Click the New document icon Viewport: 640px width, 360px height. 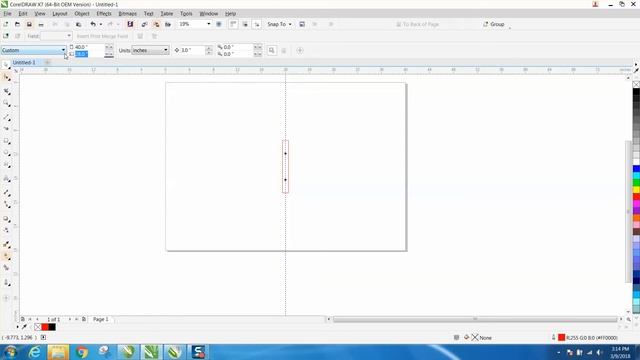point(6,24)
